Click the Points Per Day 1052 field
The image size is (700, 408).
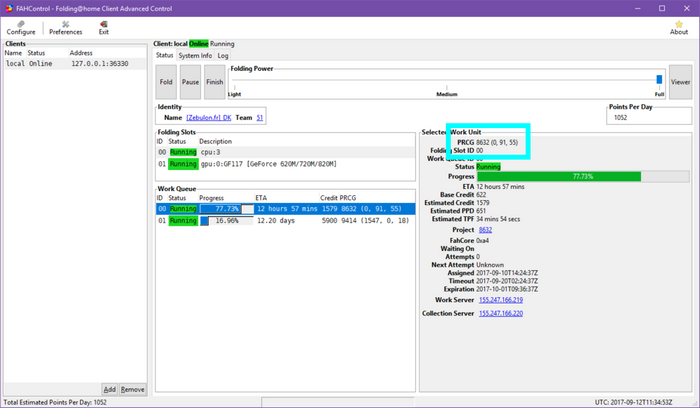(x=649, y=118)
